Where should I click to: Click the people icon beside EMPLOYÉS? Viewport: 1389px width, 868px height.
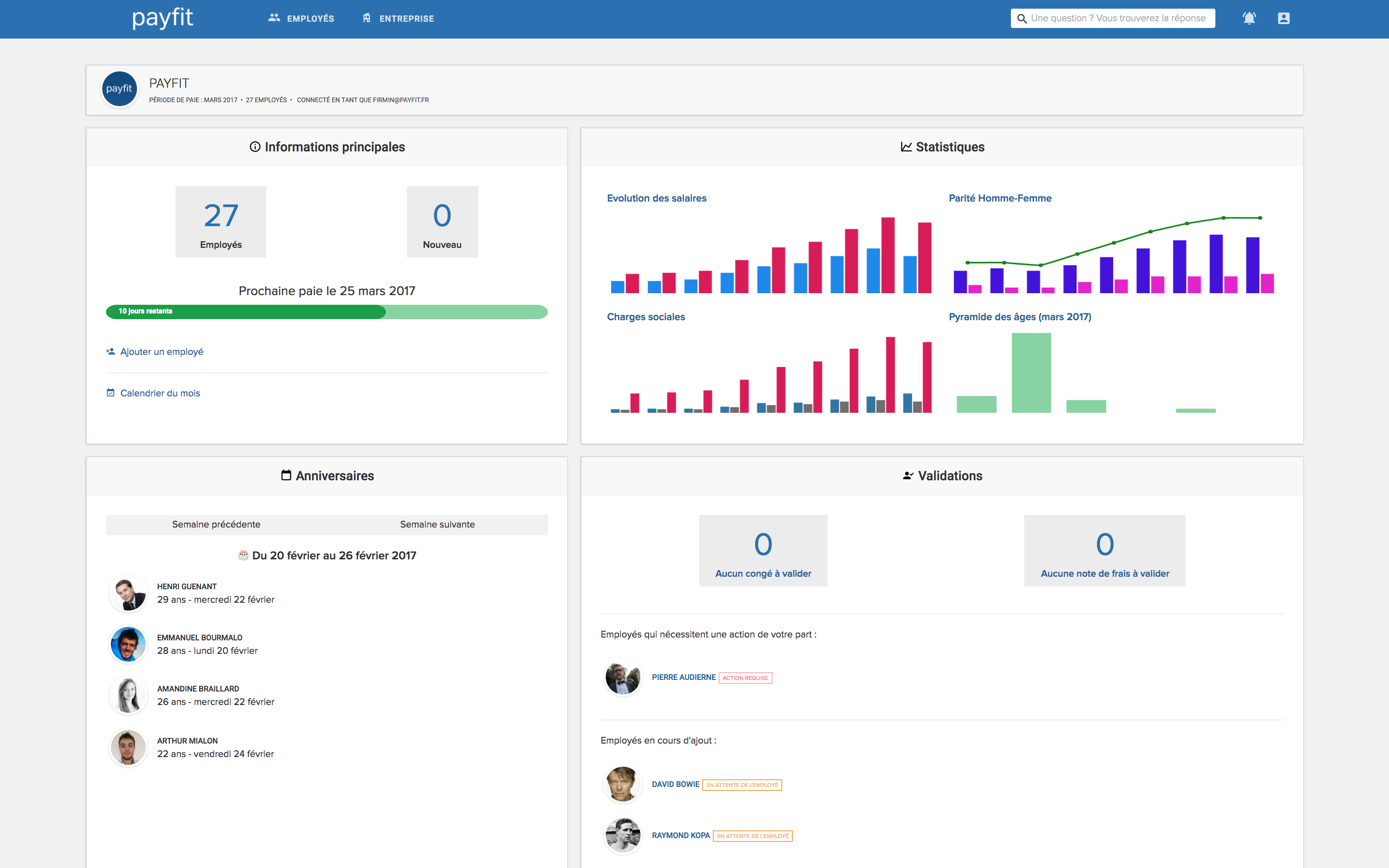(x=274, y=18)
